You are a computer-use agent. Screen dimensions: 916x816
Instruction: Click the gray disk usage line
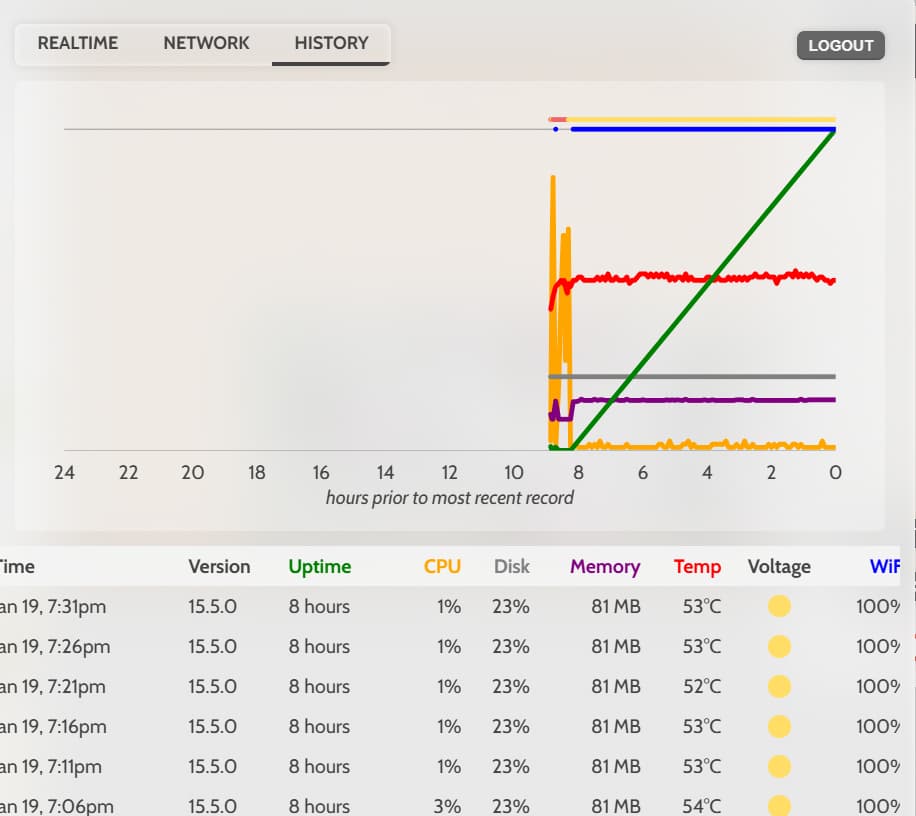click(x=700, y=377)
